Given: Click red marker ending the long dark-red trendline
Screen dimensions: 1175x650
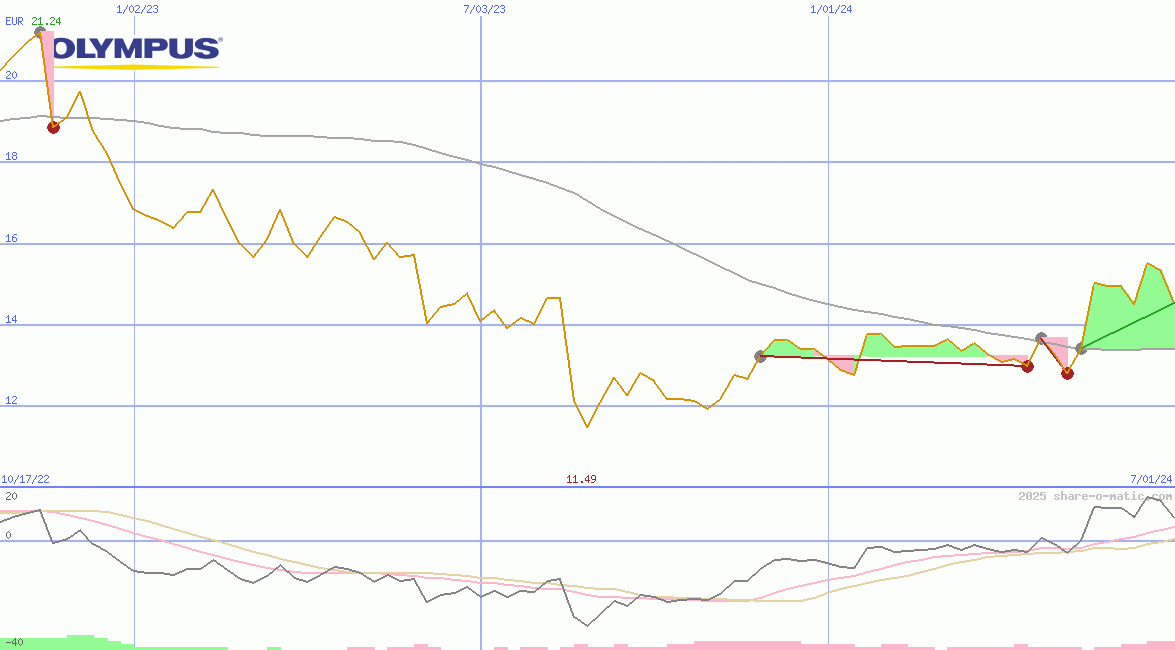Looking at the screenshot, I should (1027, 367).
